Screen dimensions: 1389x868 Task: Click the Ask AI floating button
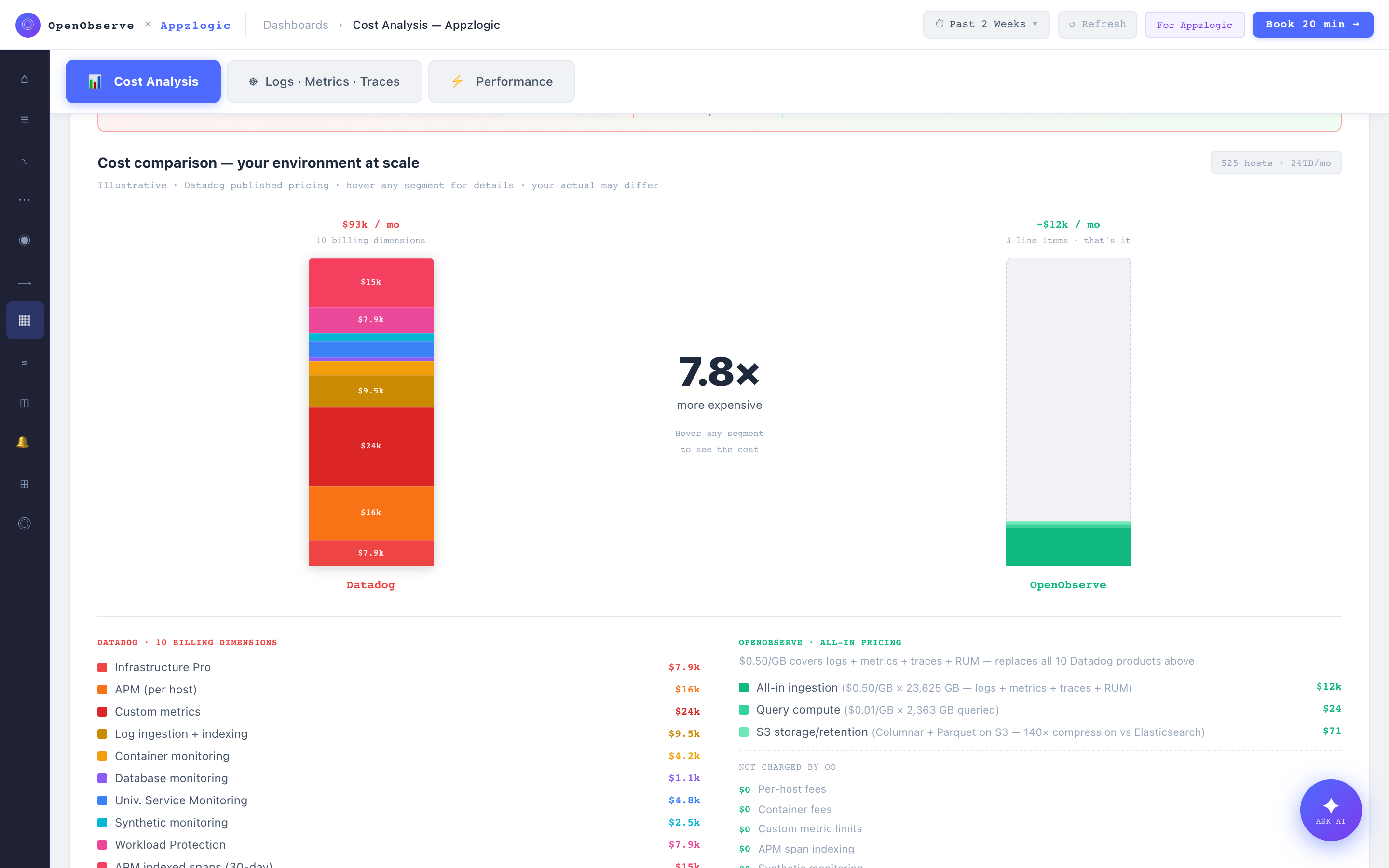pos(1331,810)
